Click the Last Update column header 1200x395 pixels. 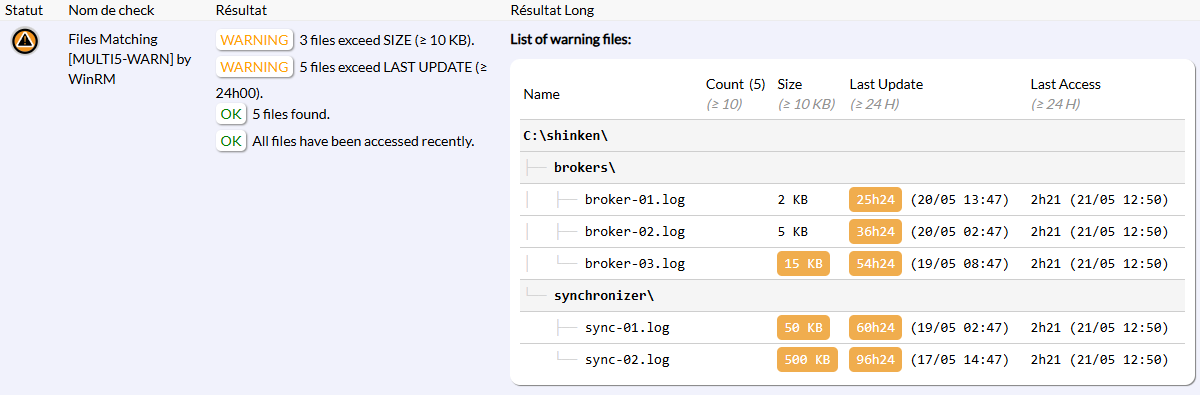click(886, 85)
